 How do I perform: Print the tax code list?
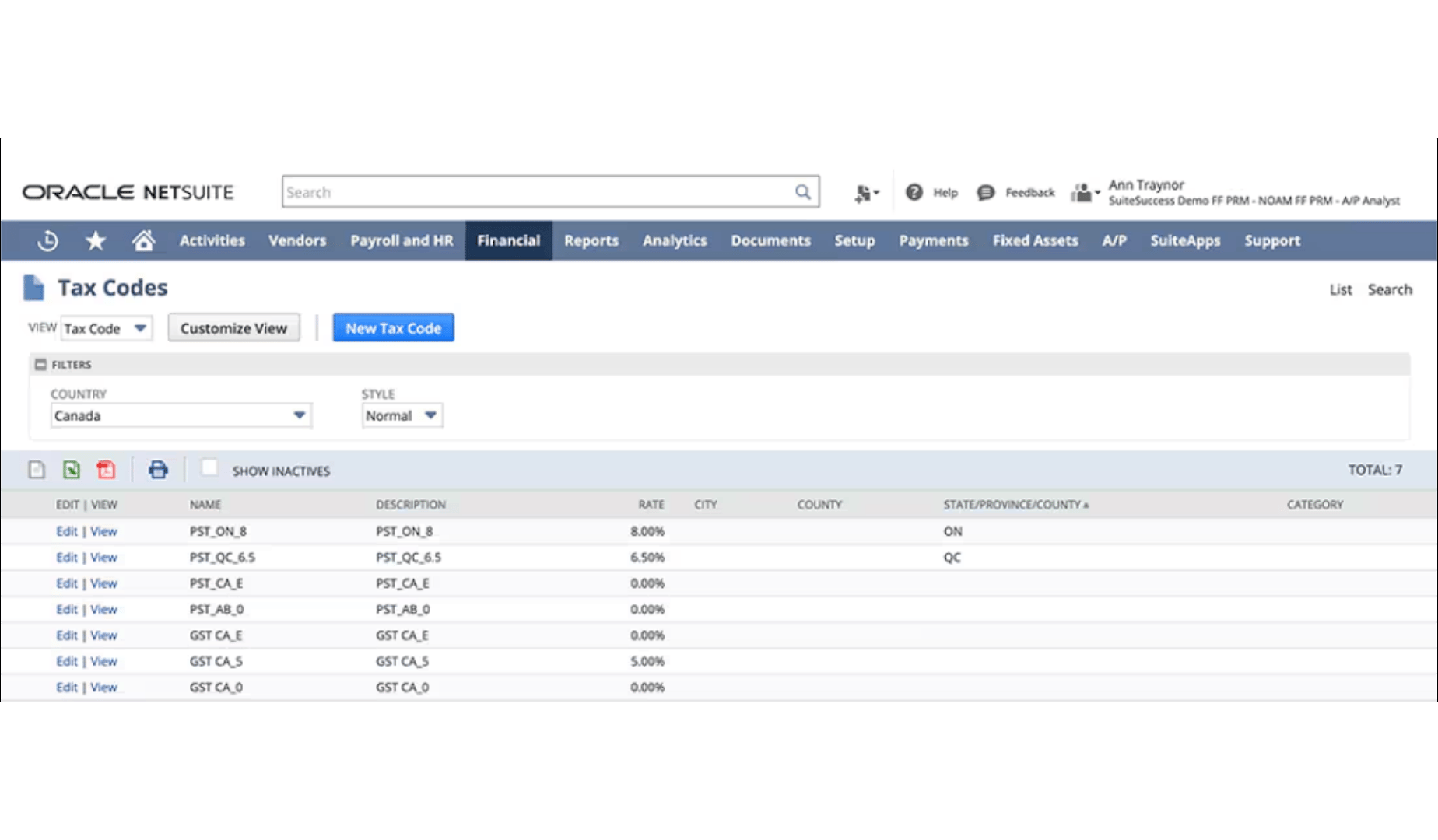pos(158,469)
